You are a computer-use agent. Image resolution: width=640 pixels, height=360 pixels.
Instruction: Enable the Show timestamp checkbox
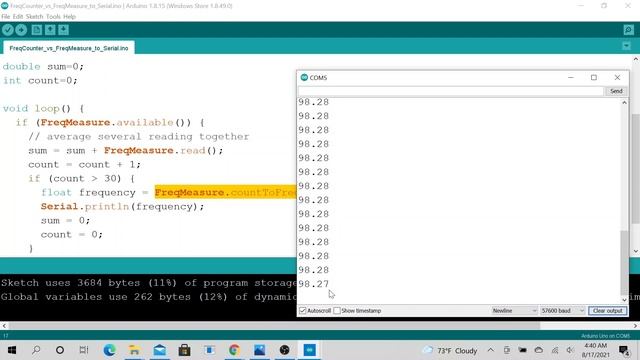pos(337,311)
